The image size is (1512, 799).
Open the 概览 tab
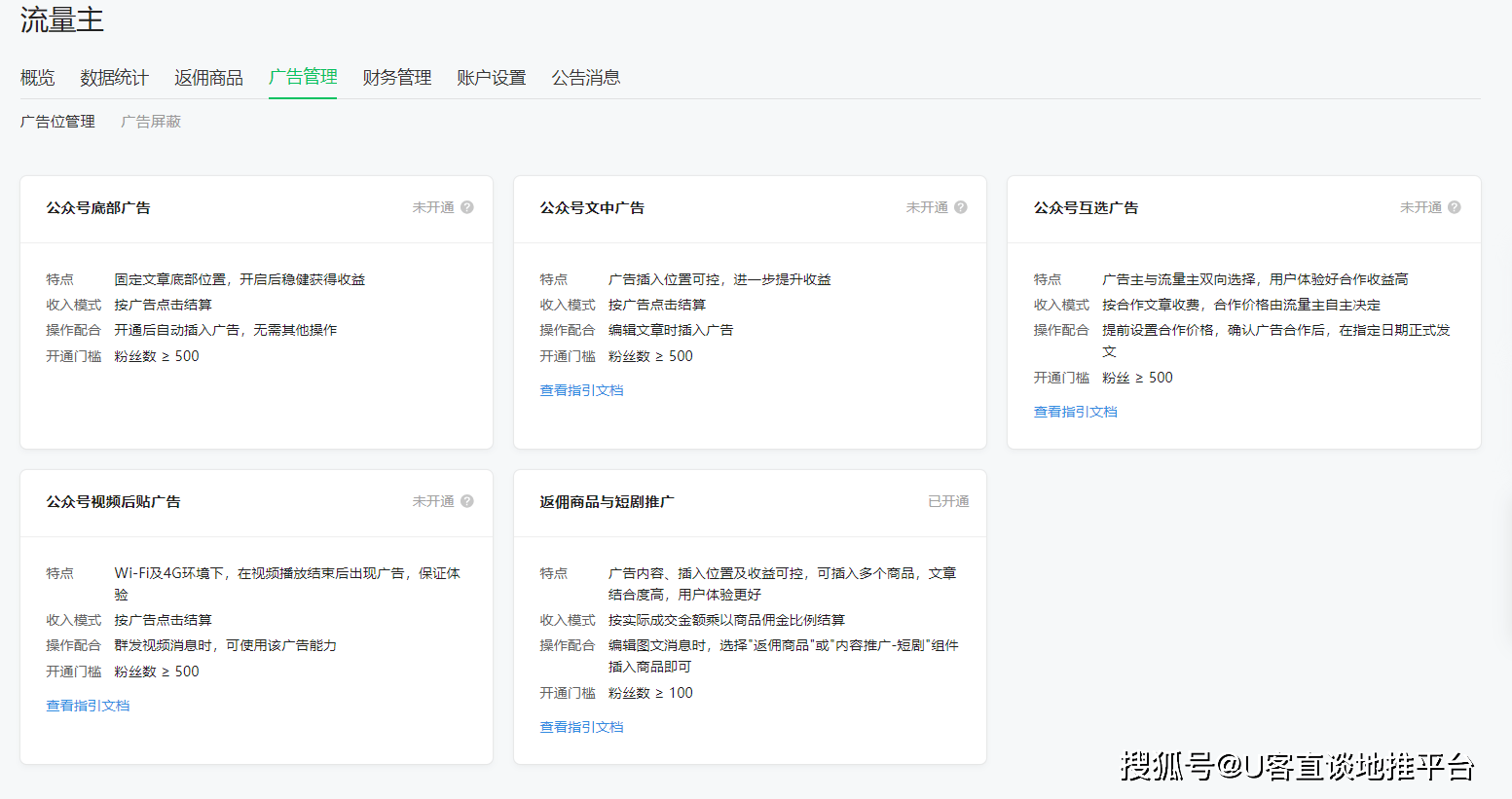(x=37, y=78)
